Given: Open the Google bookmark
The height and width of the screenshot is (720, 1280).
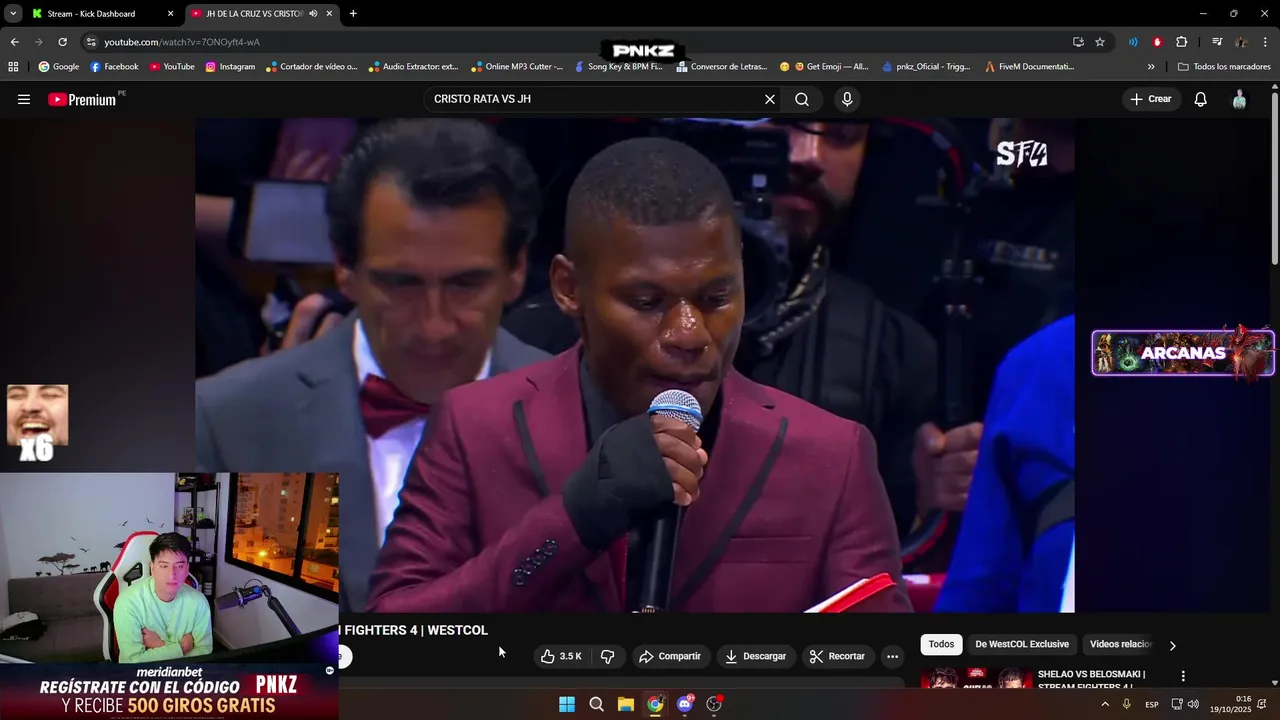Looking at the screenshot, I should [59, 67].
